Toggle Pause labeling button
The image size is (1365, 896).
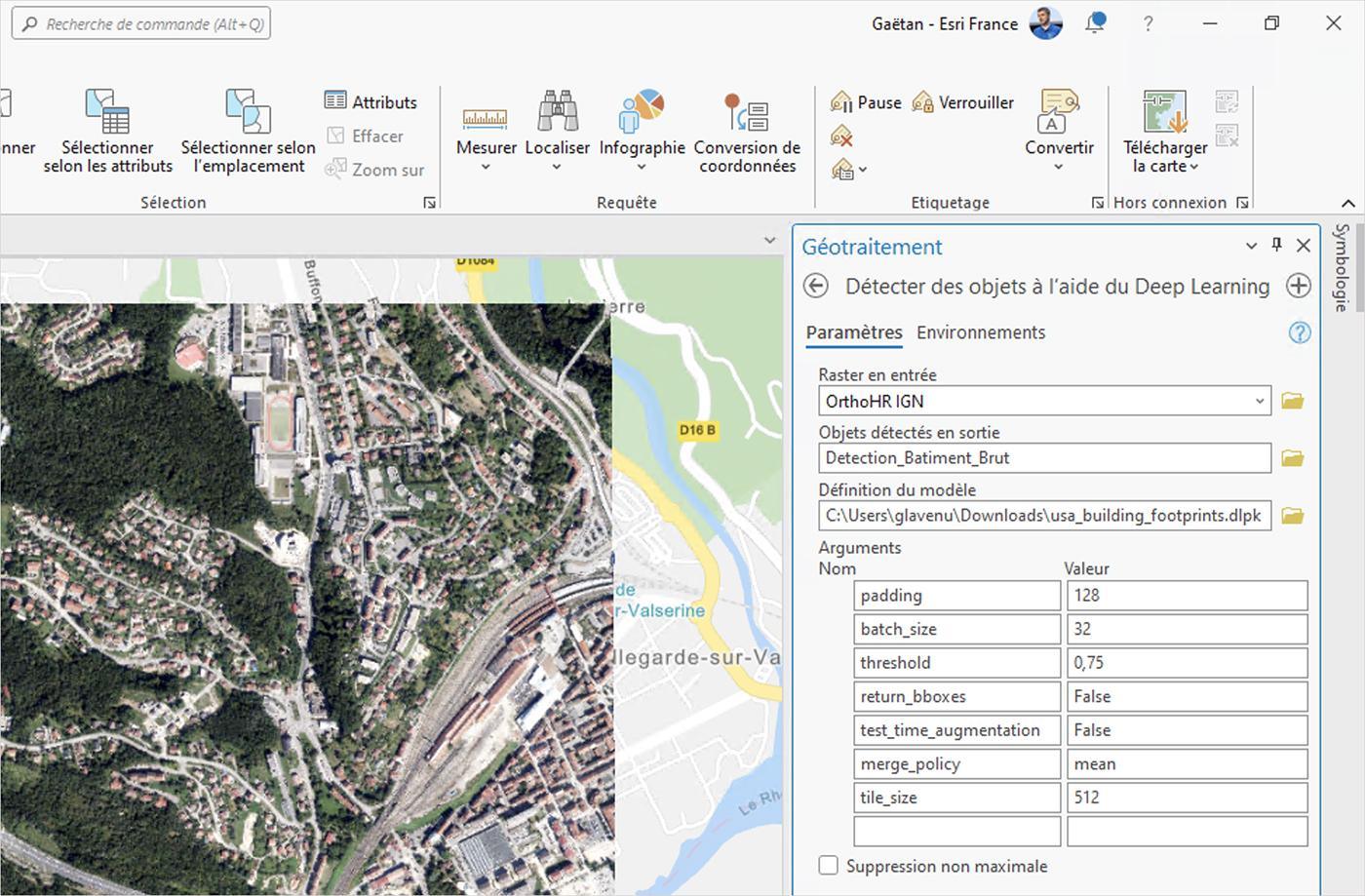point(866,102)
